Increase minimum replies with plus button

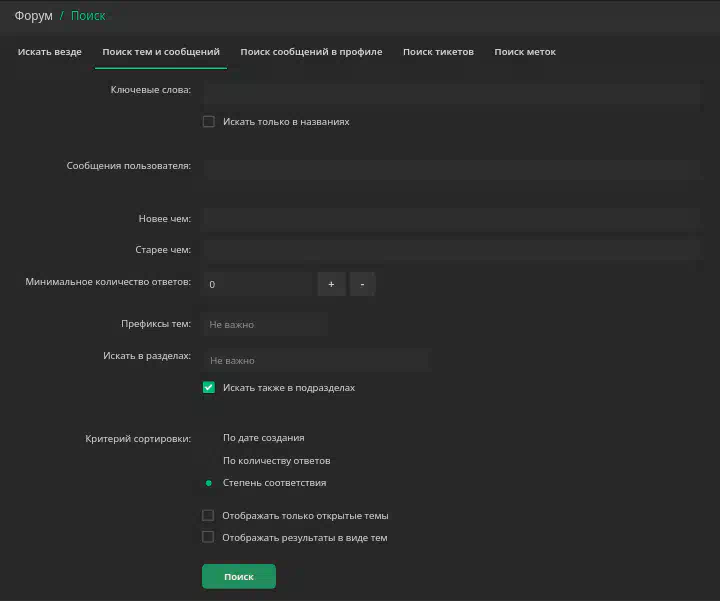pyautogui.click(x=332, y=284)
